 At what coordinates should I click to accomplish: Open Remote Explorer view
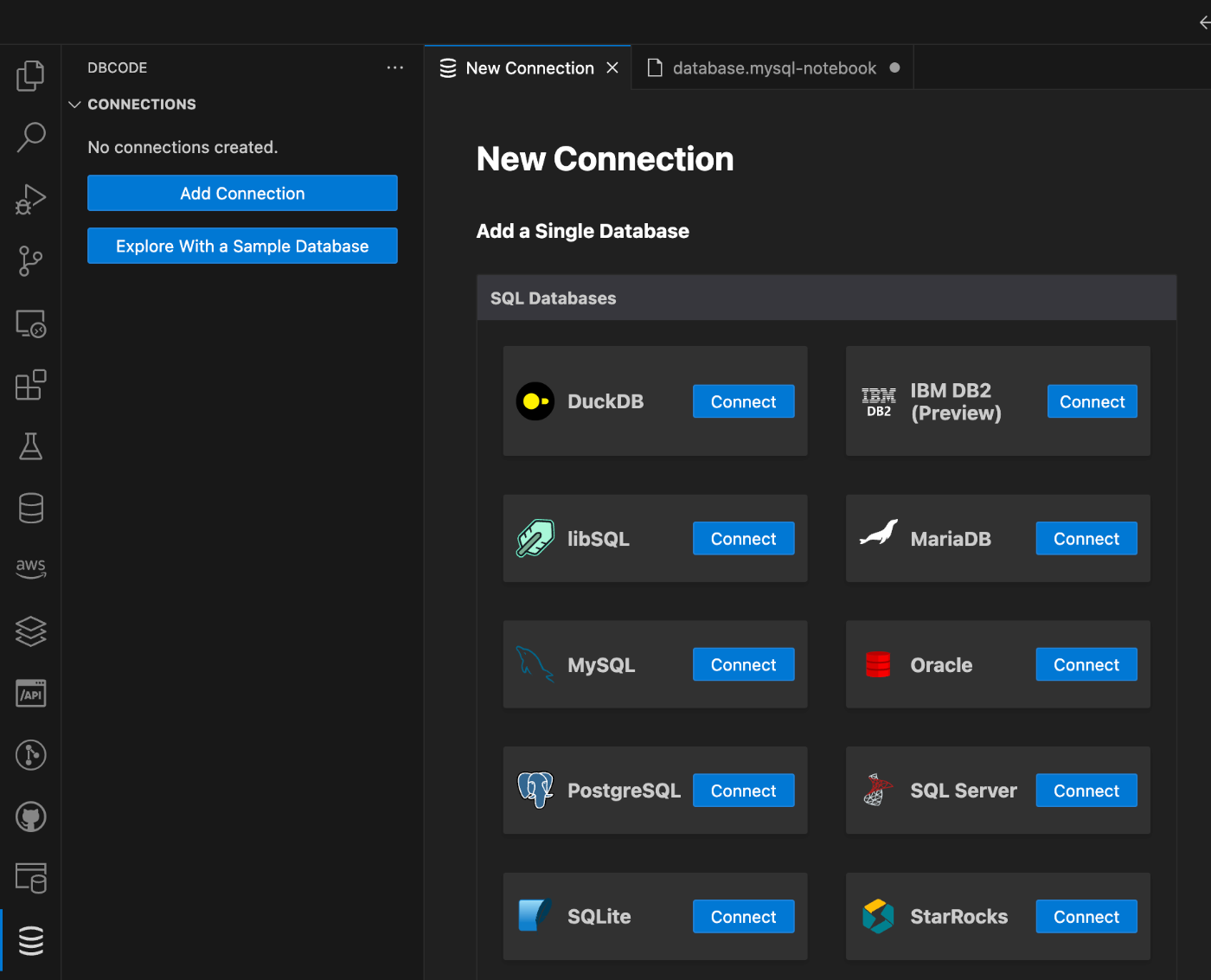(x=30, y=323)
